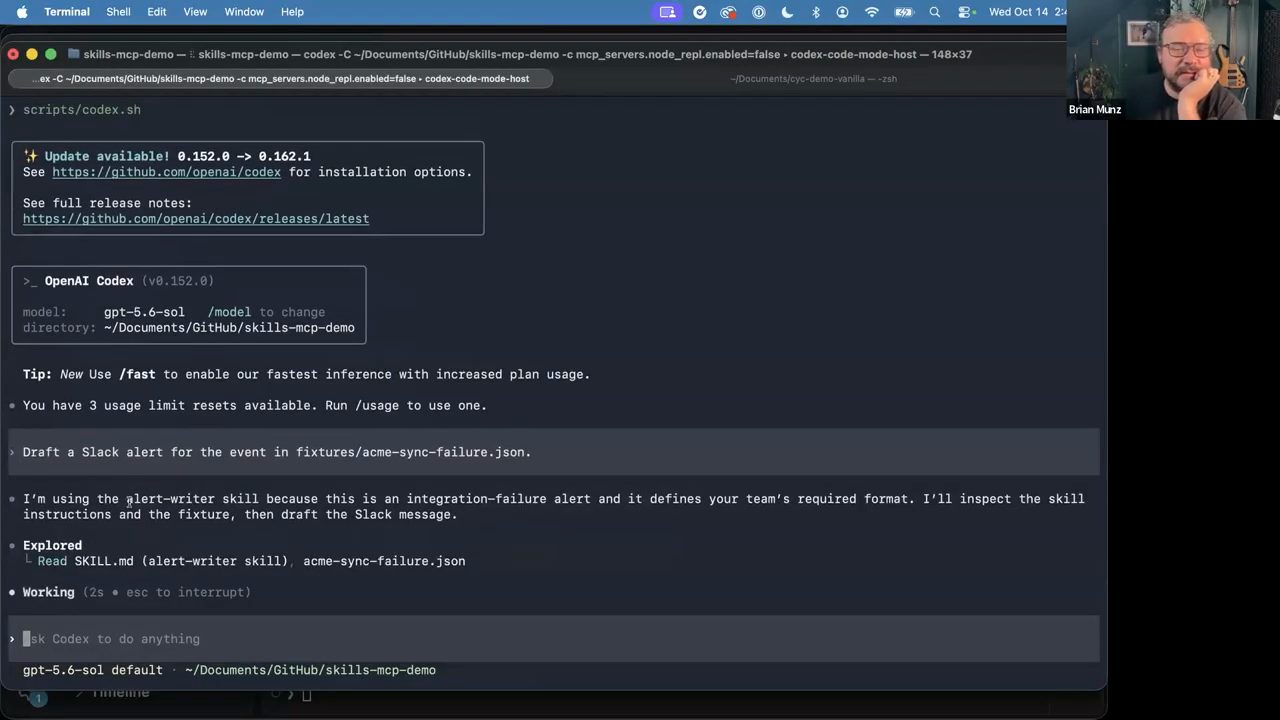Click Brian Munz's video thumbnail
The width and height of the screenshot is (1280, 720).
tap(1172, 60)
